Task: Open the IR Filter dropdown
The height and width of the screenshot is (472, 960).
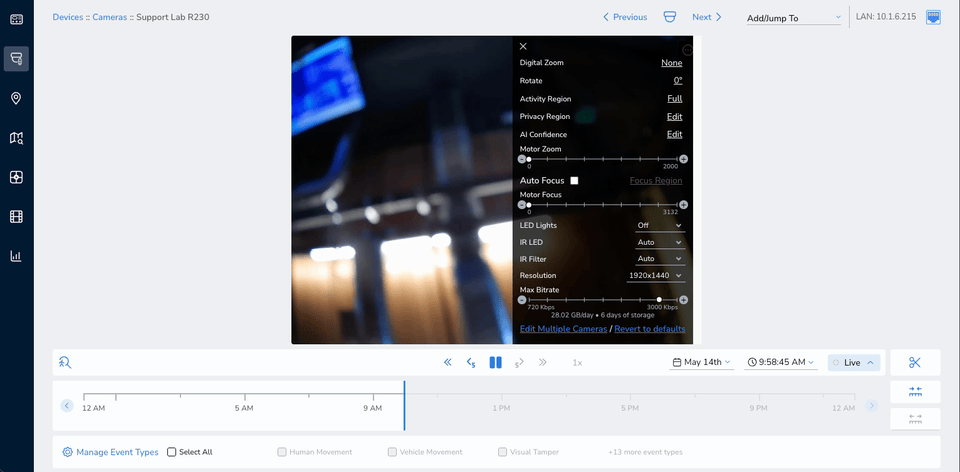Action: tap(659, 259)
